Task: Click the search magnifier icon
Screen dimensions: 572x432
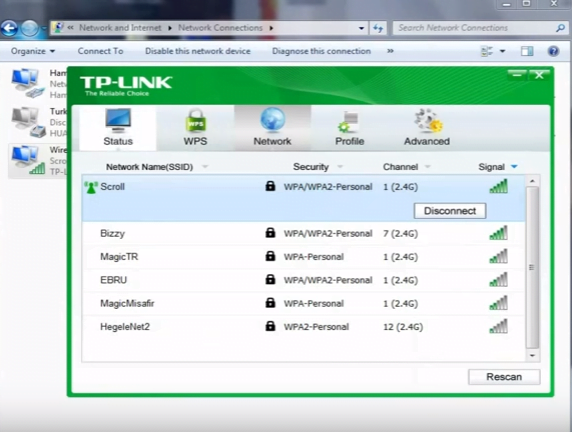Action: (x=560, y=28)
